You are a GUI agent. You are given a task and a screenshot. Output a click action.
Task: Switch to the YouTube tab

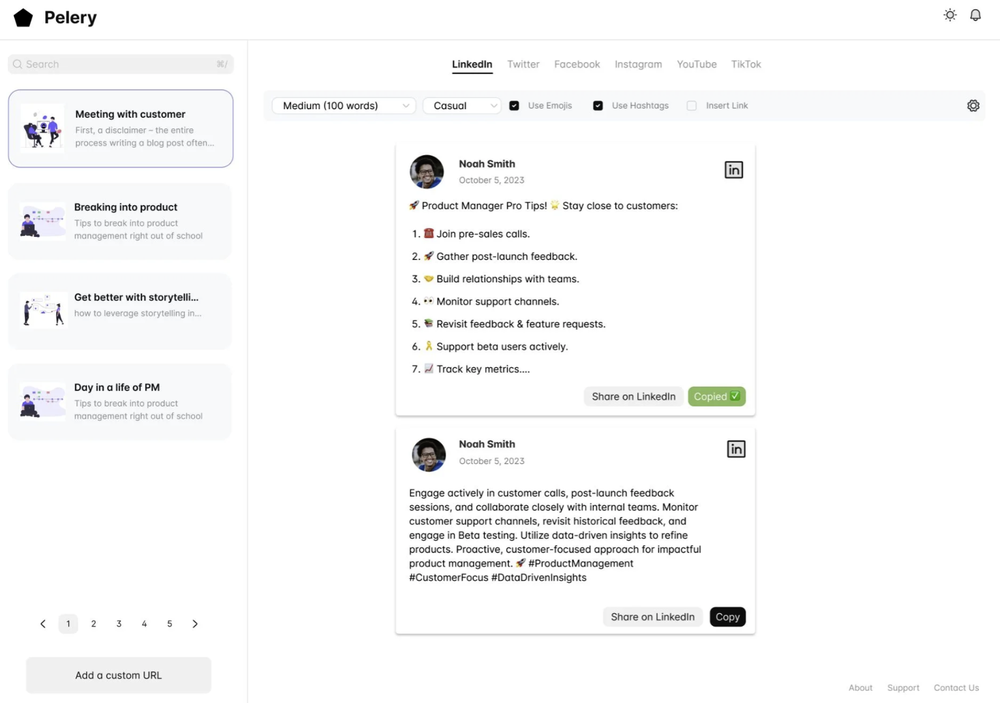point(696,64)
